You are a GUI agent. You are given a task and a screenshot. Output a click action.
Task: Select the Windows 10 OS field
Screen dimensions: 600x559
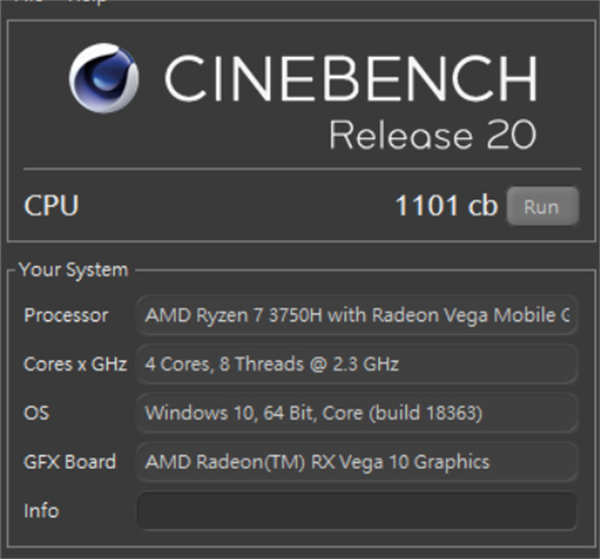point(356,413)
